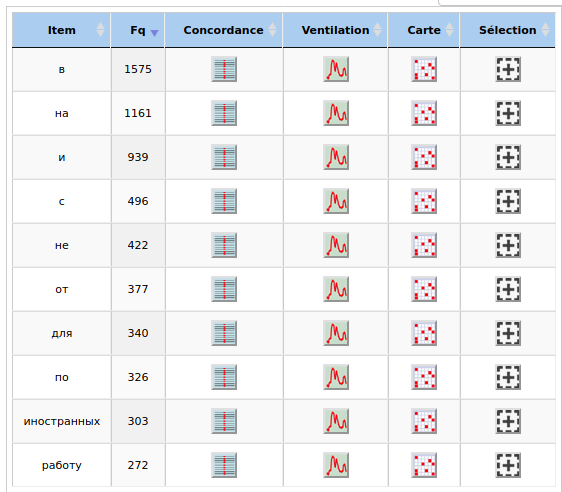Sort table by the Fq column
This screenshot has height=492, width=562.
click(138, 30)
